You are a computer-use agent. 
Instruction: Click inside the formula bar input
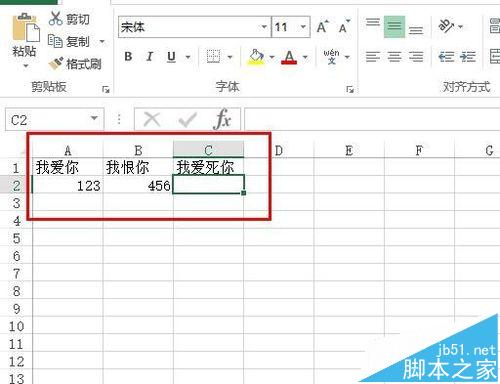pos(372,119)
